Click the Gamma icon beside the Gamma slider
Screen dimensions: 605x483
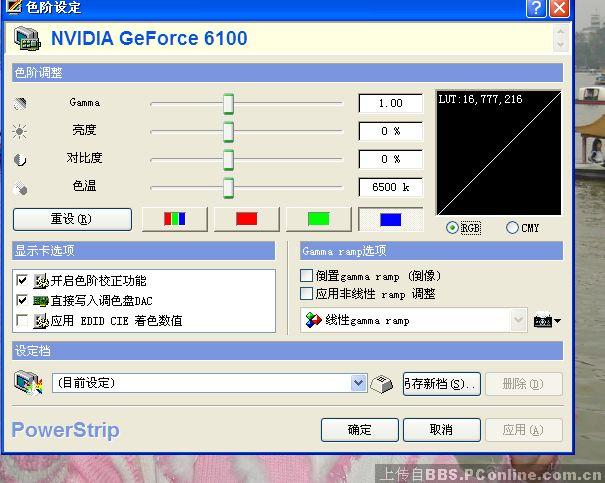[x=20, y=103]
